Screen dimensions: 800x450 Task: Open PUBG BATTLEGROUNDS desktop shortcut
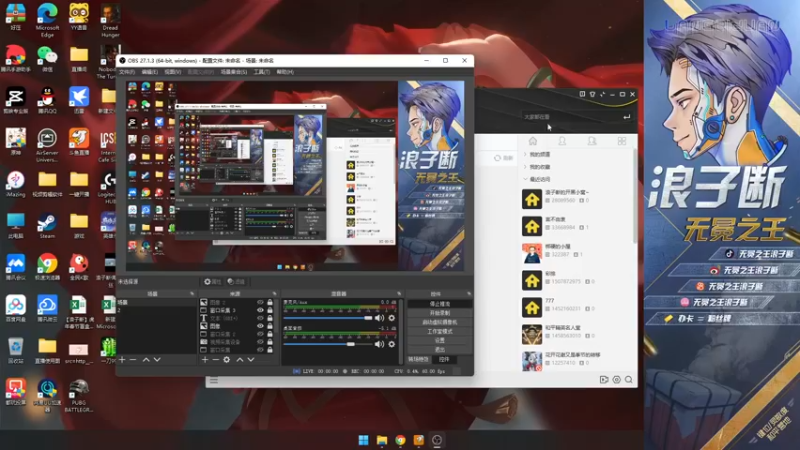pyautogui.click(x=79, y=395)
